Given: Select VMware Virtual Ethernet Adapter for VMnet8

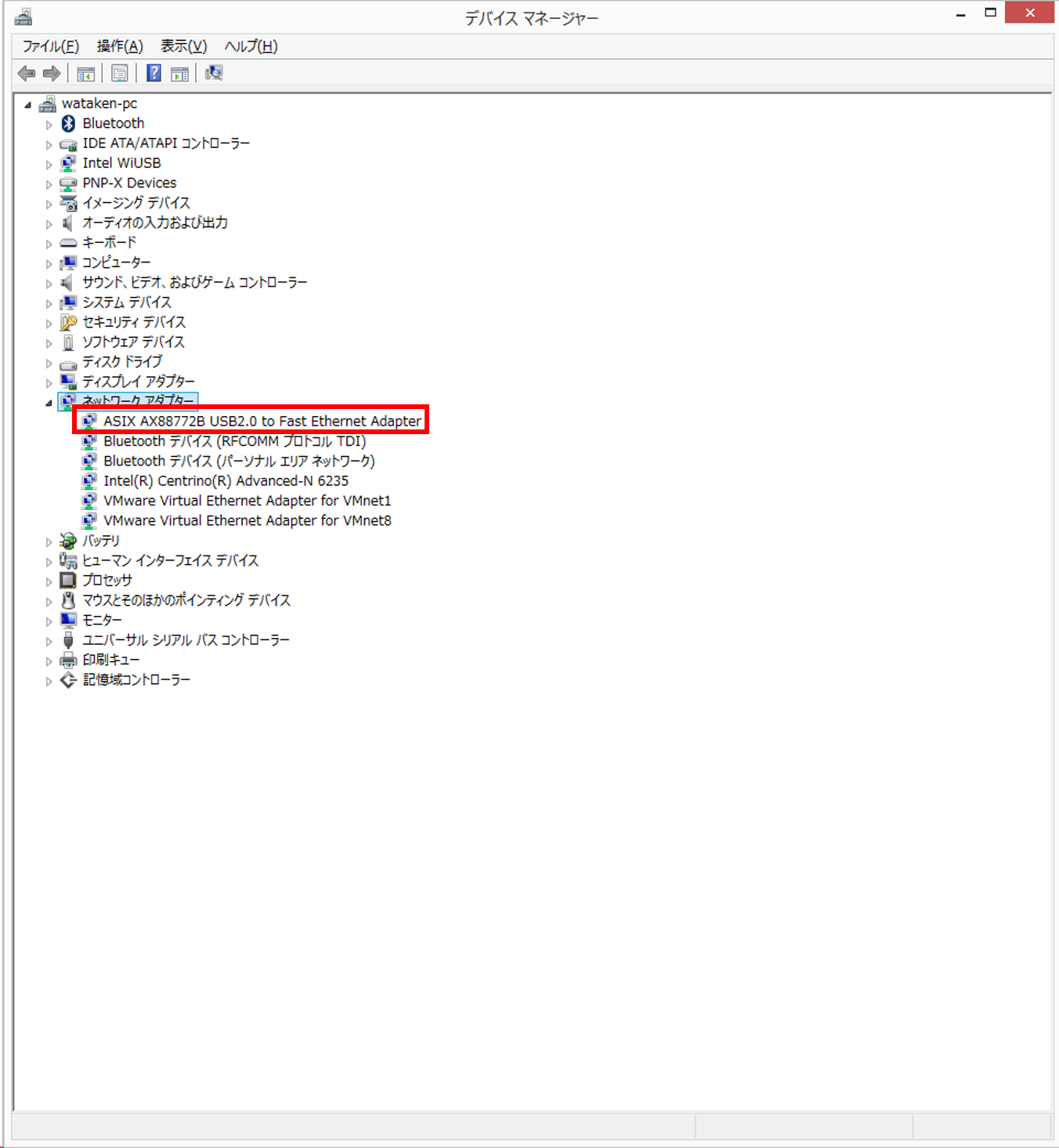Looking at the screenshot, I should 247,521.
